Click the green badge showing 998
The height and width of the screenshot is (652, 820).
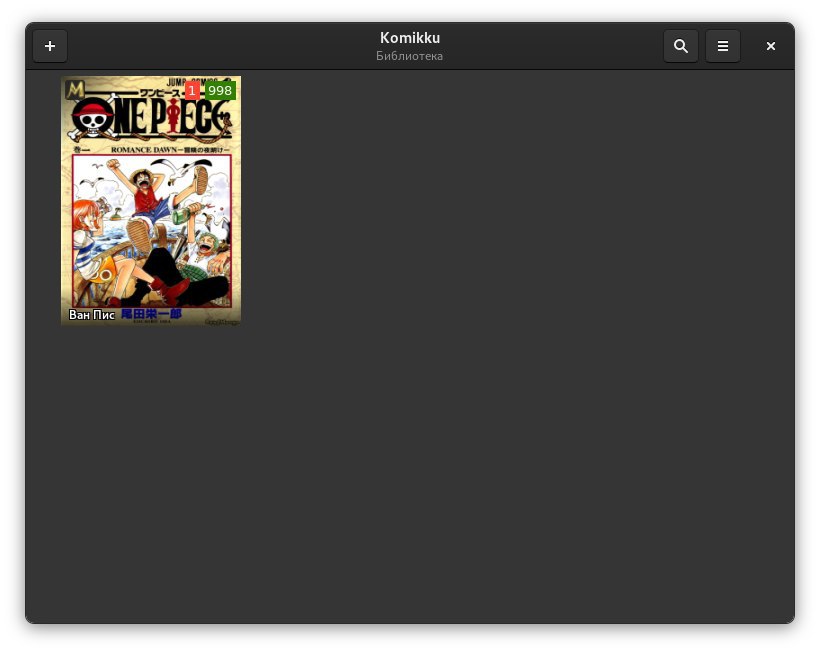[220, 90]
